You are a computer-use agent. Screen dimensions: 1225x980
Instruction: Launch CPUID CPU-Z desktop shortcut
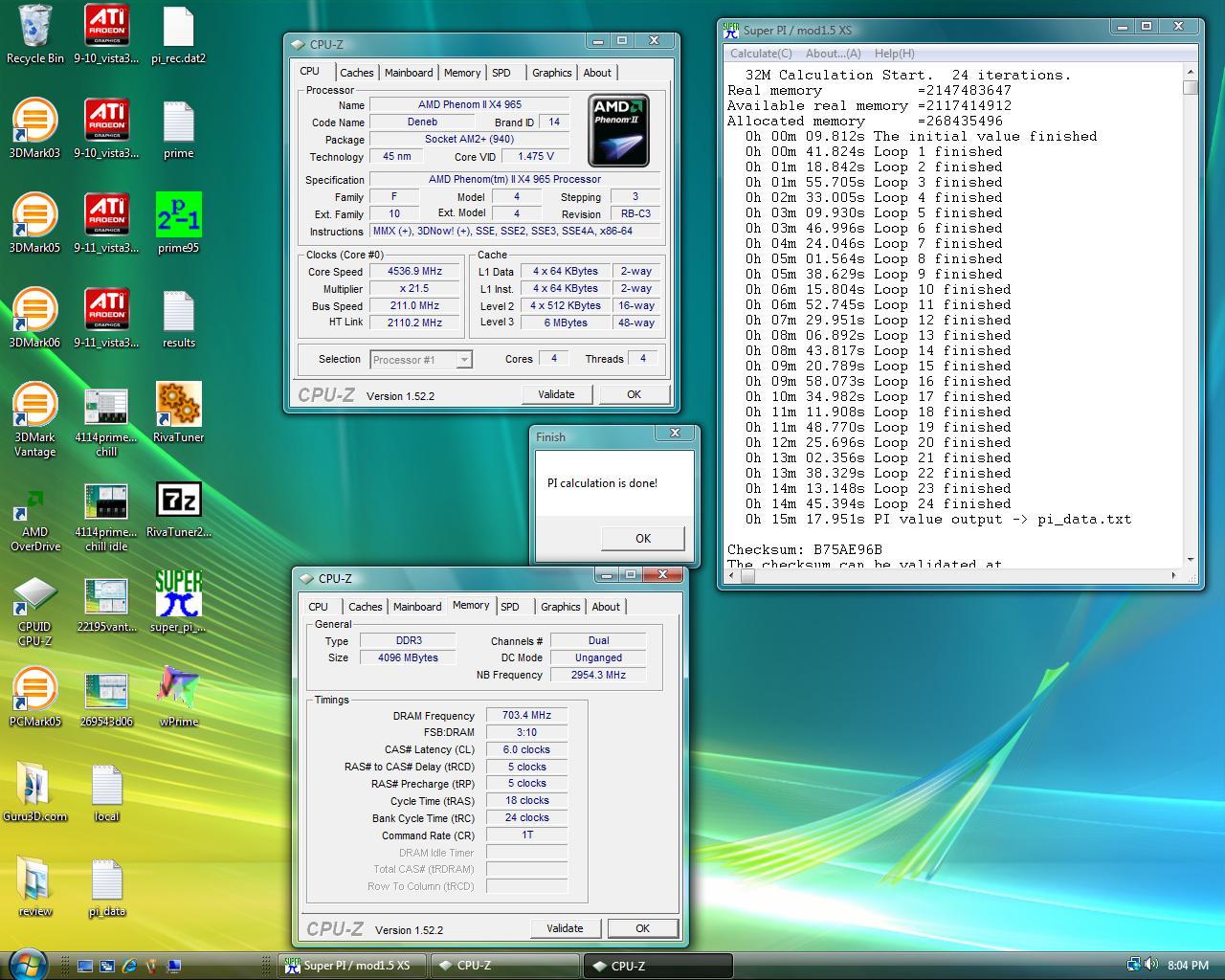(x=34, y=612)
